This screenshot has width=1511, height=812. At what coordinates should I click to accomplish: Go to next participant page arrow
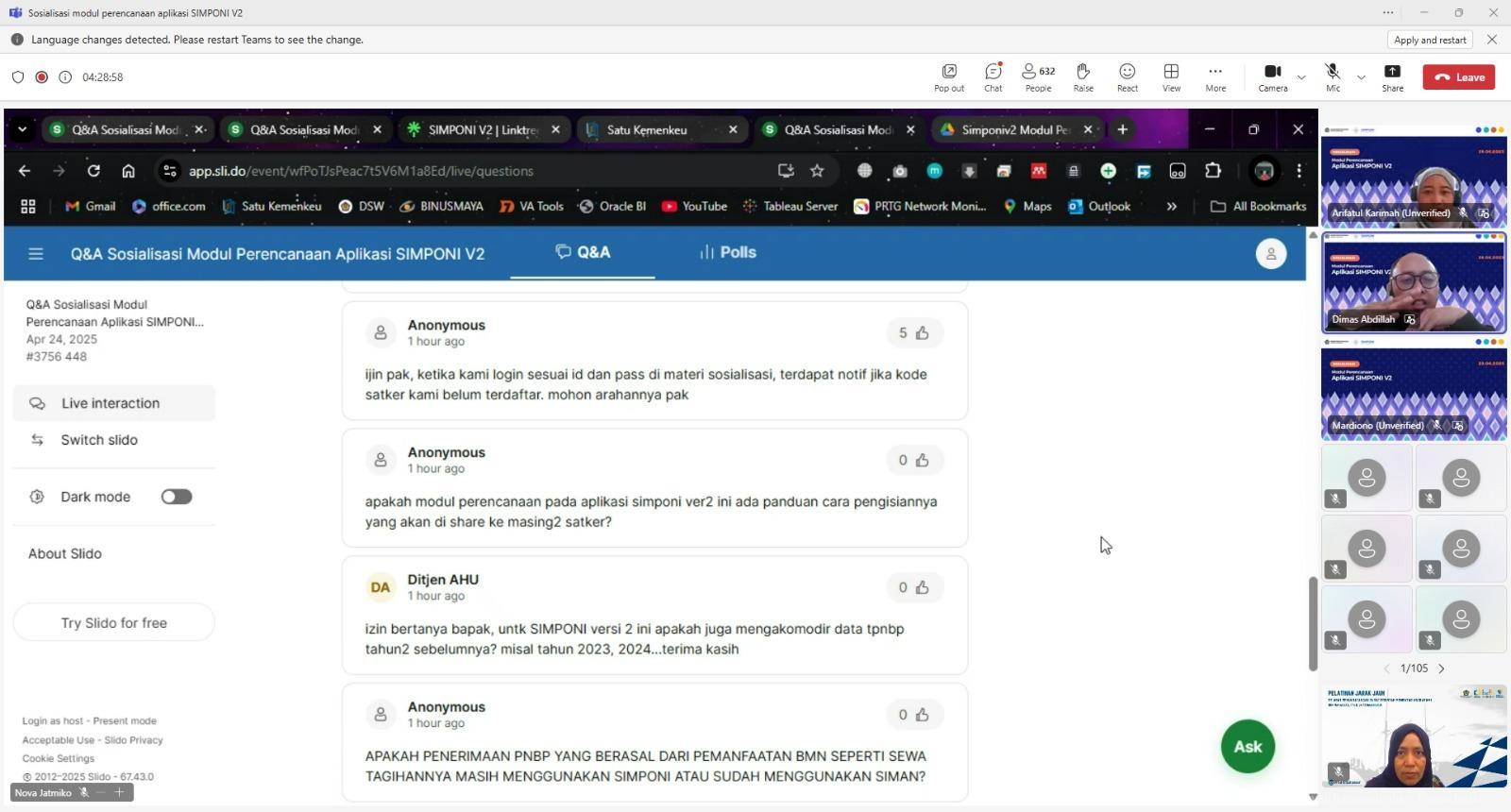pyautogui.click(x=1441, y=668)
